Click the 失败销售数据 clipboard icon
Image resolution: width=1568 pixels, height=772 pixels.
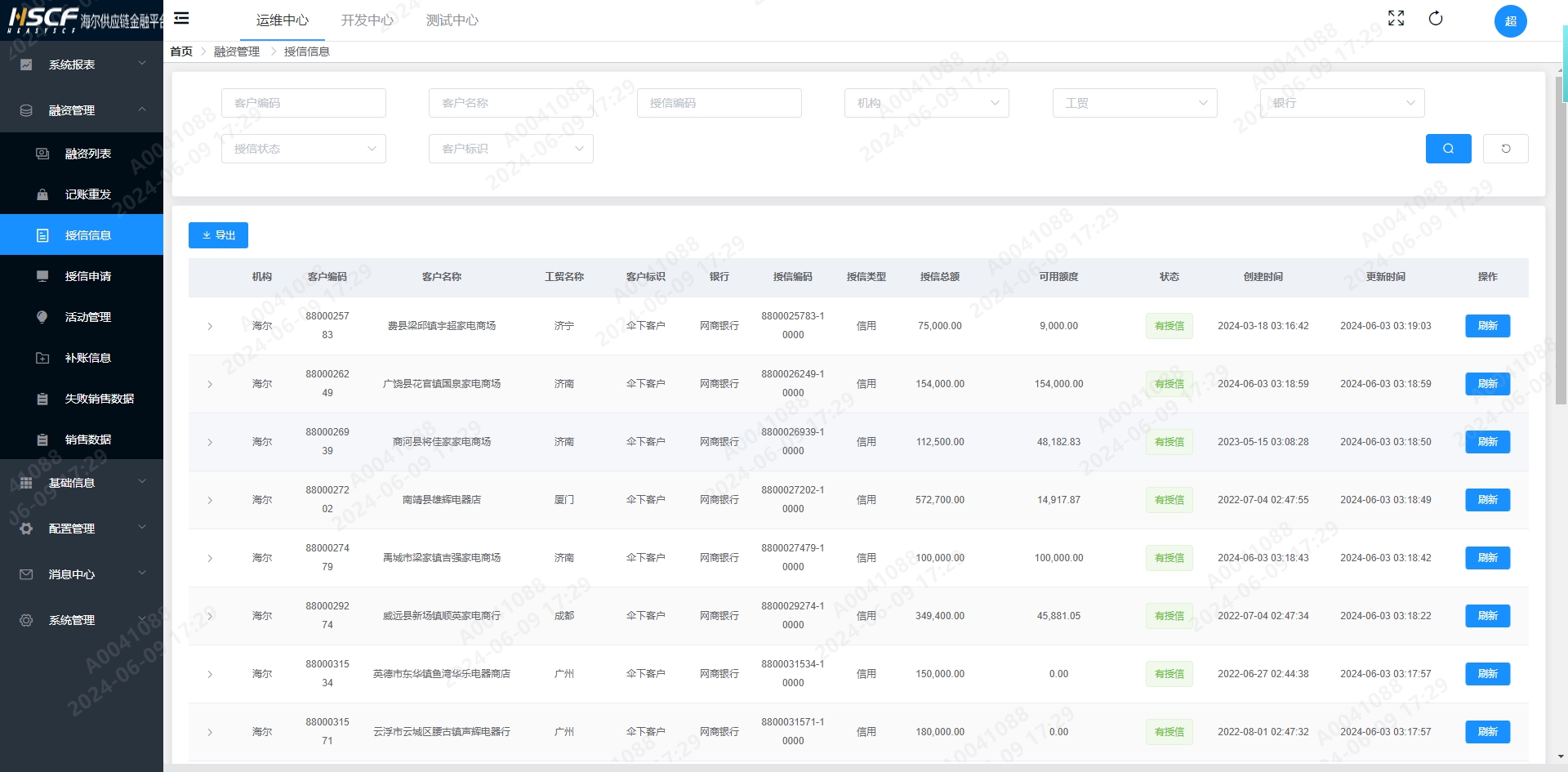[42, 399]
